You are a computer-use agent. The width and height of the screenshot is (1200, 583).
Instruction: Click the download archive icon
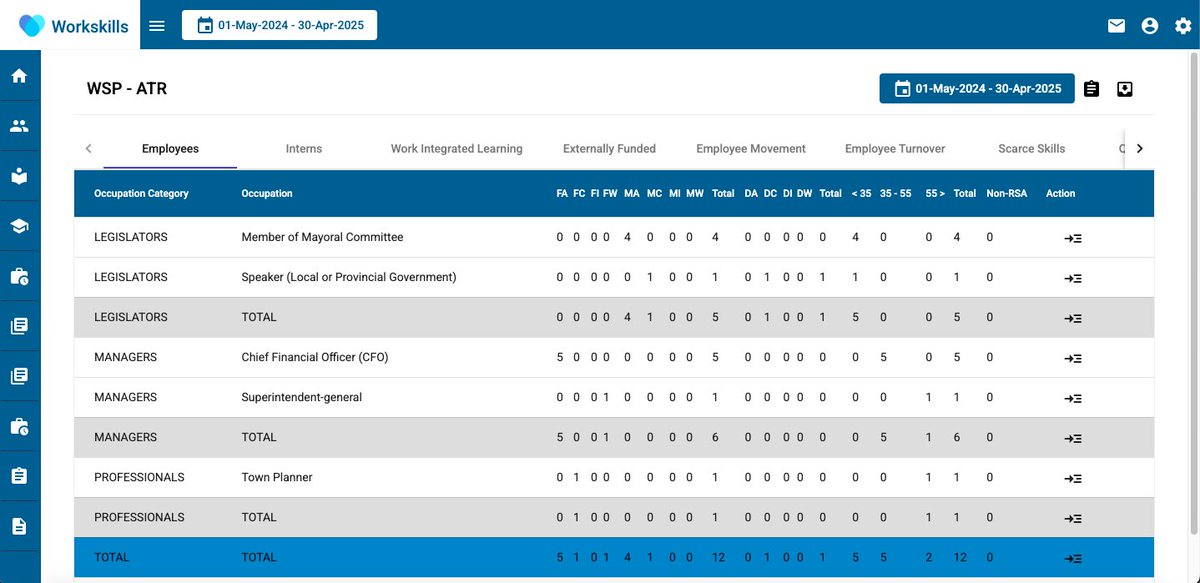click(1125, 89)
